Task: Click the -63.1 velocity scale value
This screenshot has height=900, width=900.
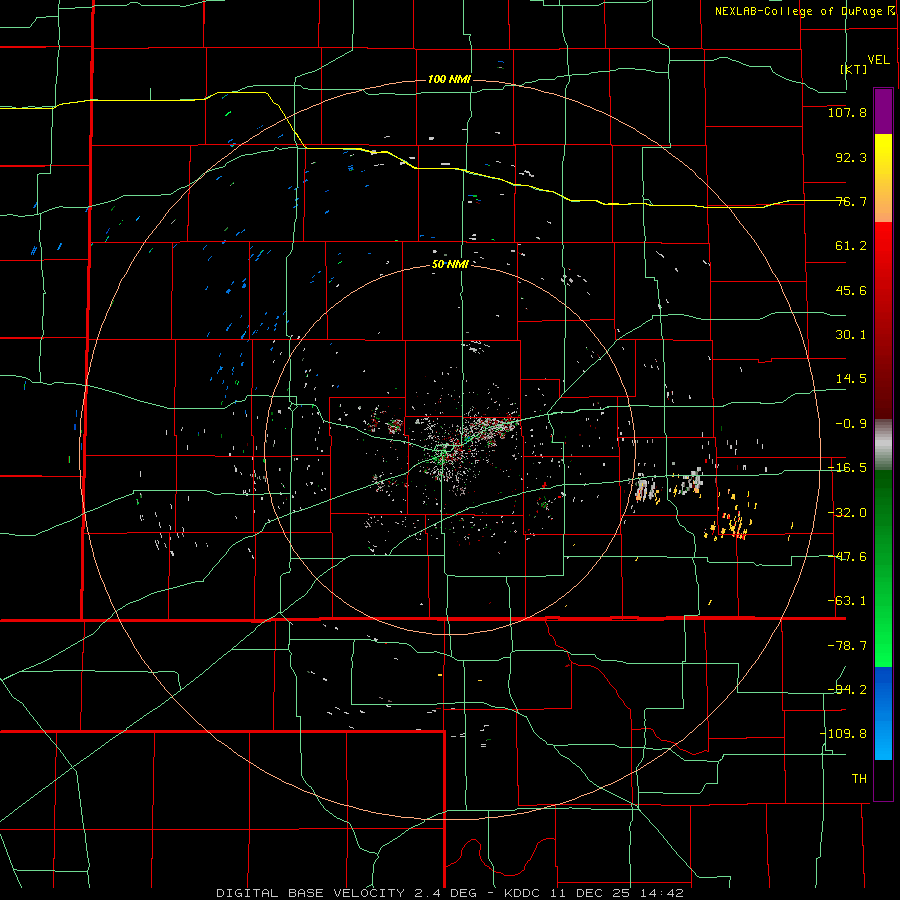Action: (847, 601)
